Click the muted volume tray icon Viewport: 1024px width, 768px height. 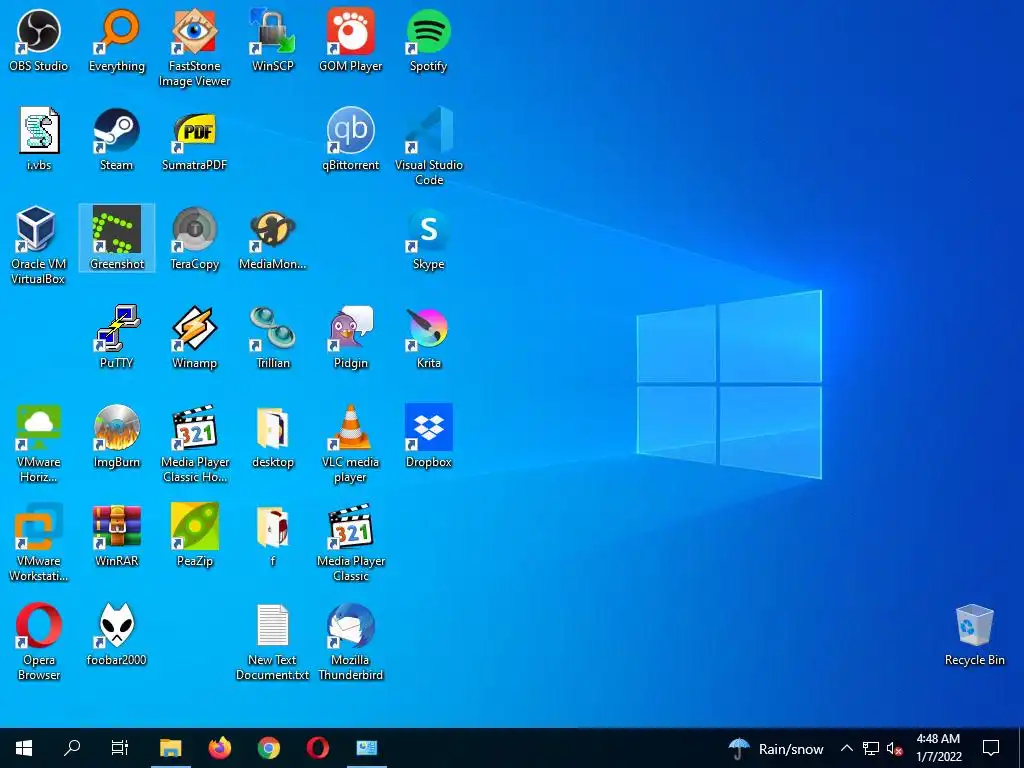point(895,748)
